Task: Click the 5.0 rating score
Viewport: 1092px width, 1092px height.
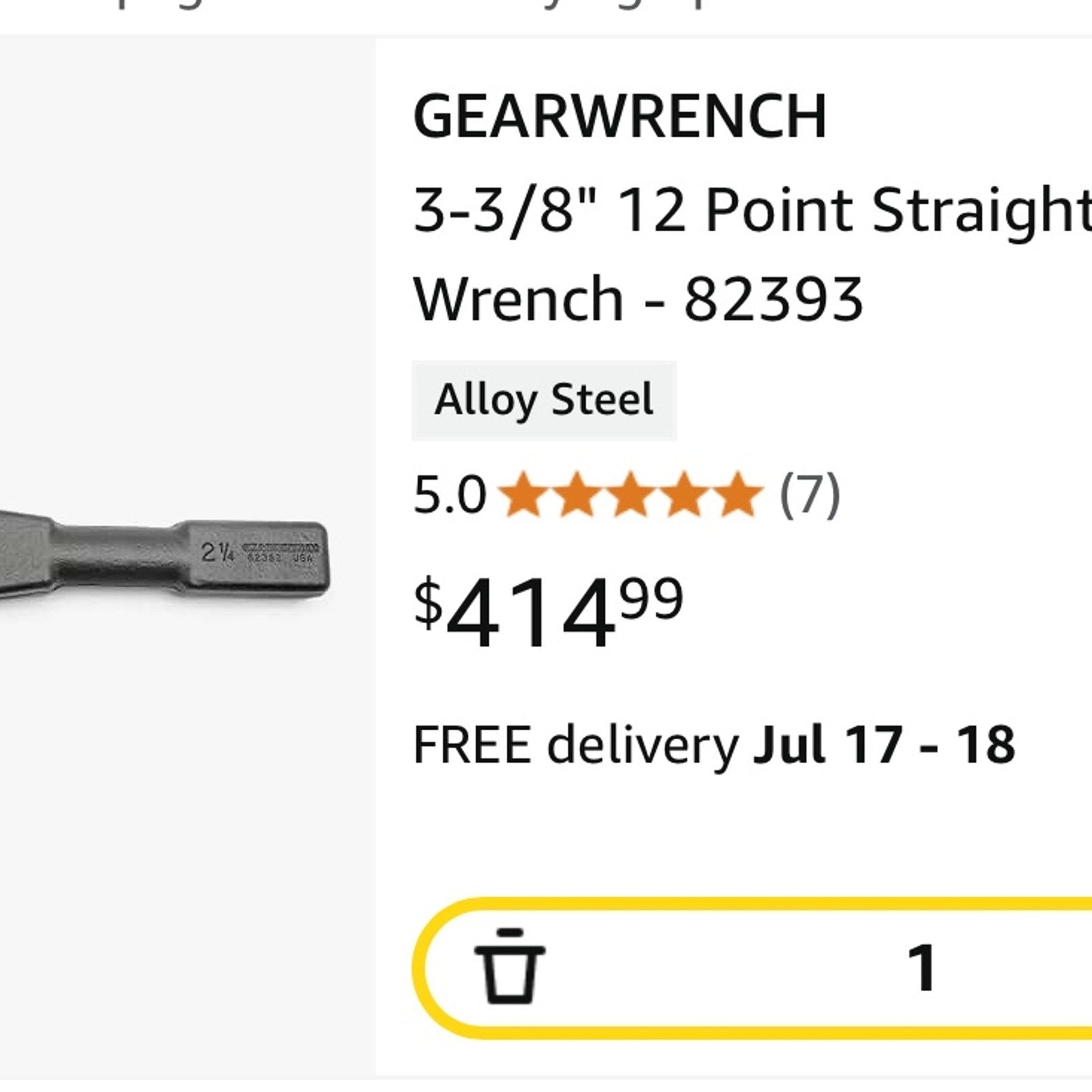Action: [x=449, y=495]
